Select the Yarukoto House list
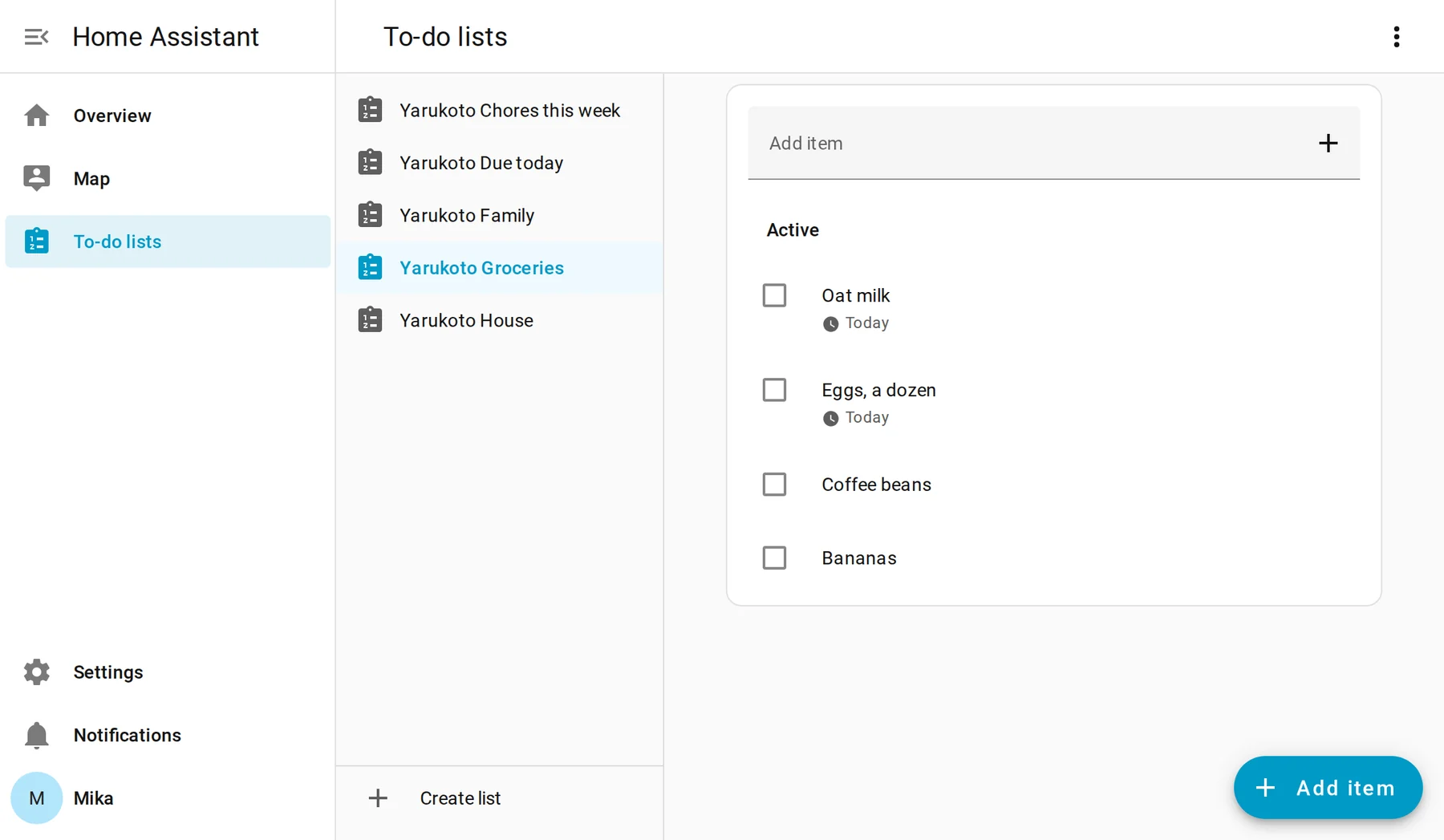Image resolution: width=1444 pixels, height=840 pixels. point(500,320)
